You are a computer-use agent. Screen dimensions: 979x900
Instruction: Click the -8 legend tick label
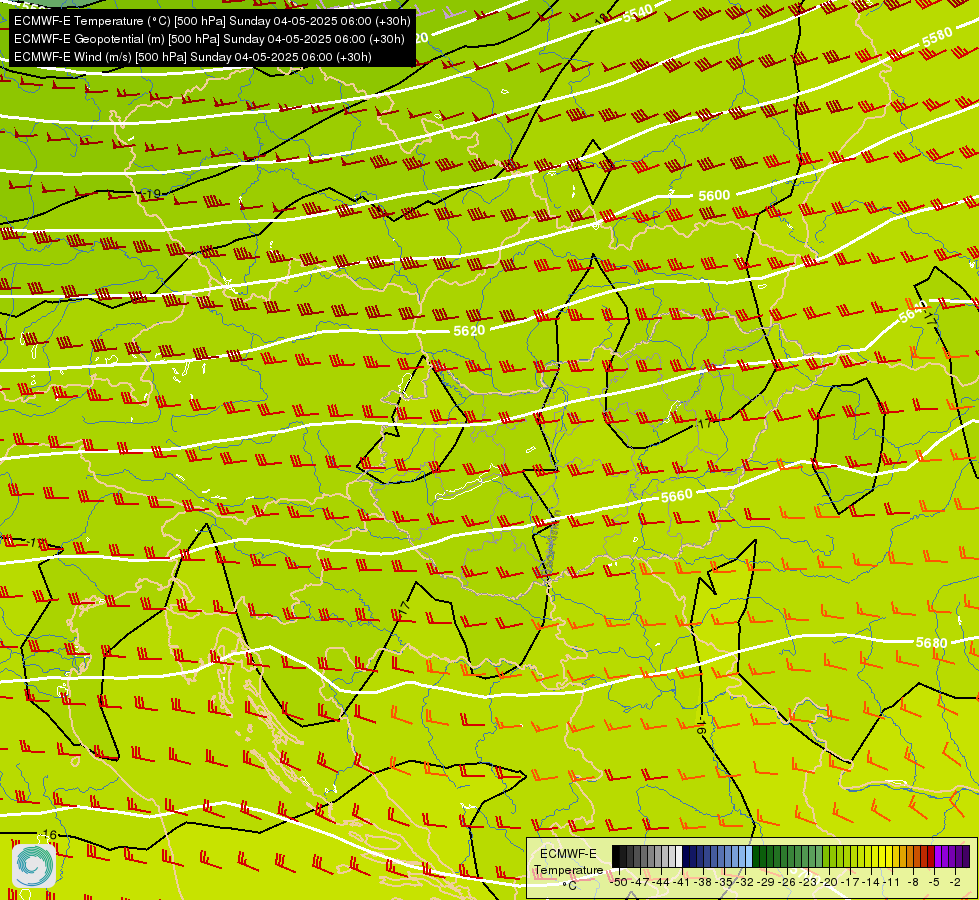pyautogui.click(x=913, y=883)
